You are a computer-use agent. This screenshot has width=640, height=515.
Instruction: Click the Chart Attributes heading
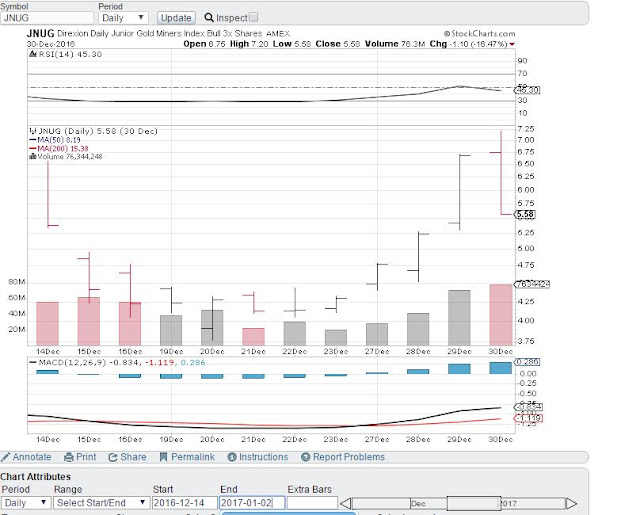click(x=36, y=477)
